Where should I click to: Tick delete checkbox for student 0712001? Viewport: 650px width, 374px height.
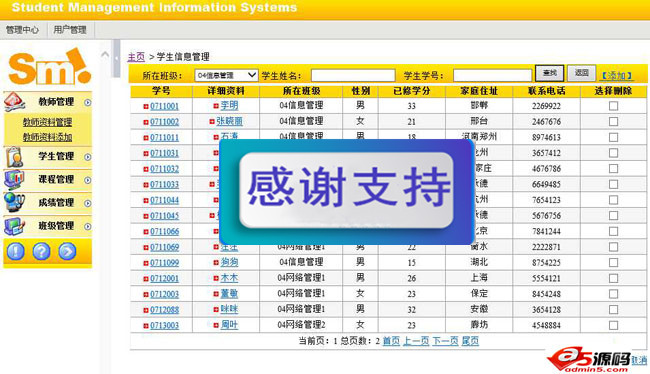[613, 278]
